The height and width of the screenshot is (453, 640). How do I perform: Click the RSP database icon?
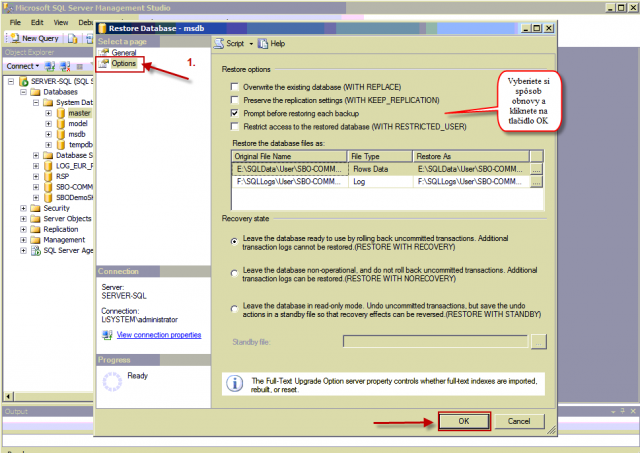pyautogui.click(x=48, y=176)
